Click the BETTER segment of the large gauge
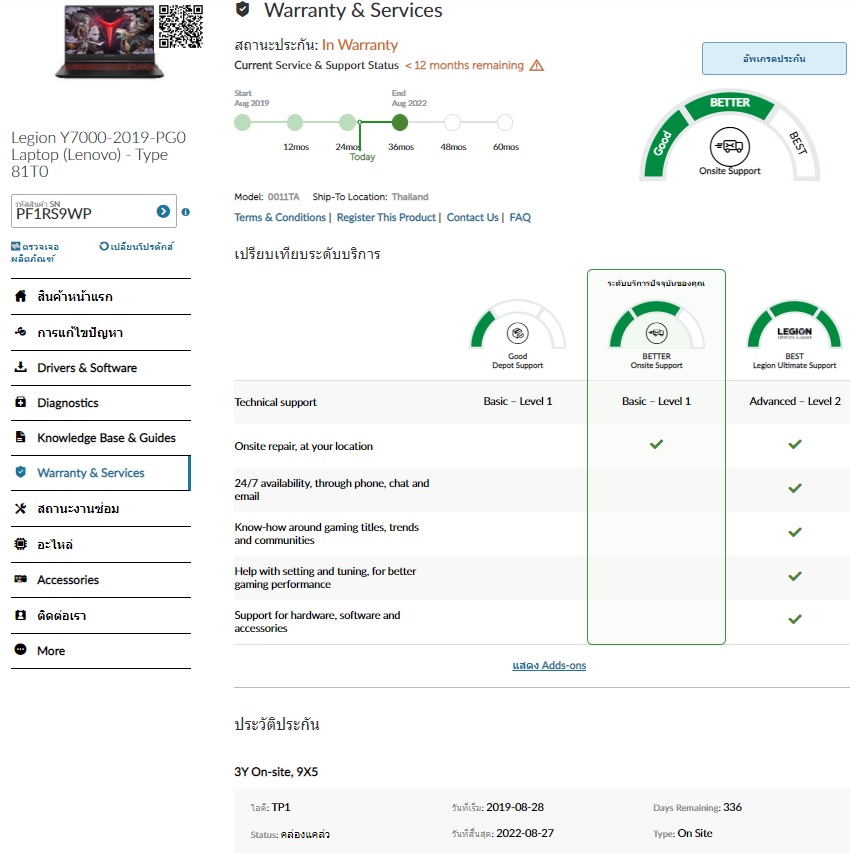 click(730, 102)
